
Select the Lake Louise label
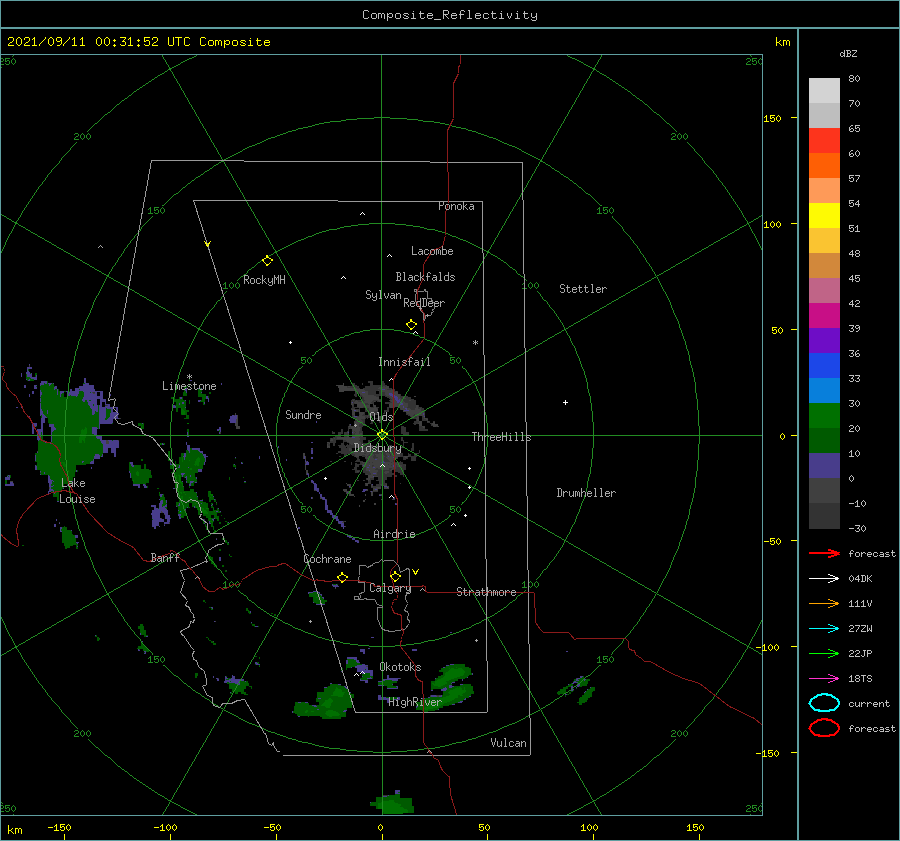[77, 491]
